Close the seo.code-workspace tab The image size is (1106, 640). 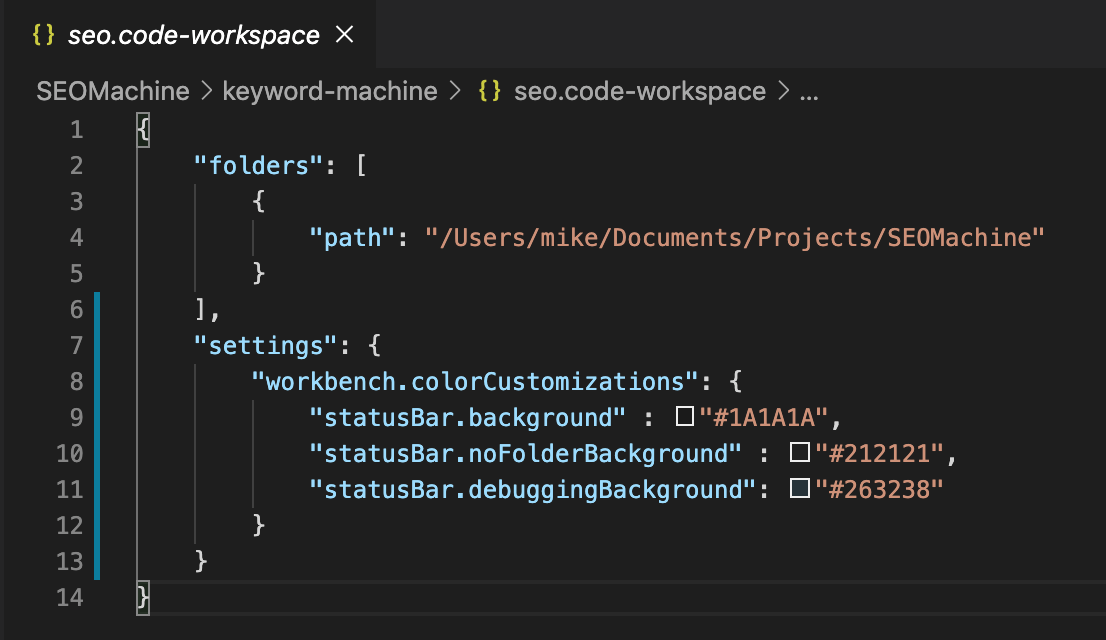[x=344, y=34]
